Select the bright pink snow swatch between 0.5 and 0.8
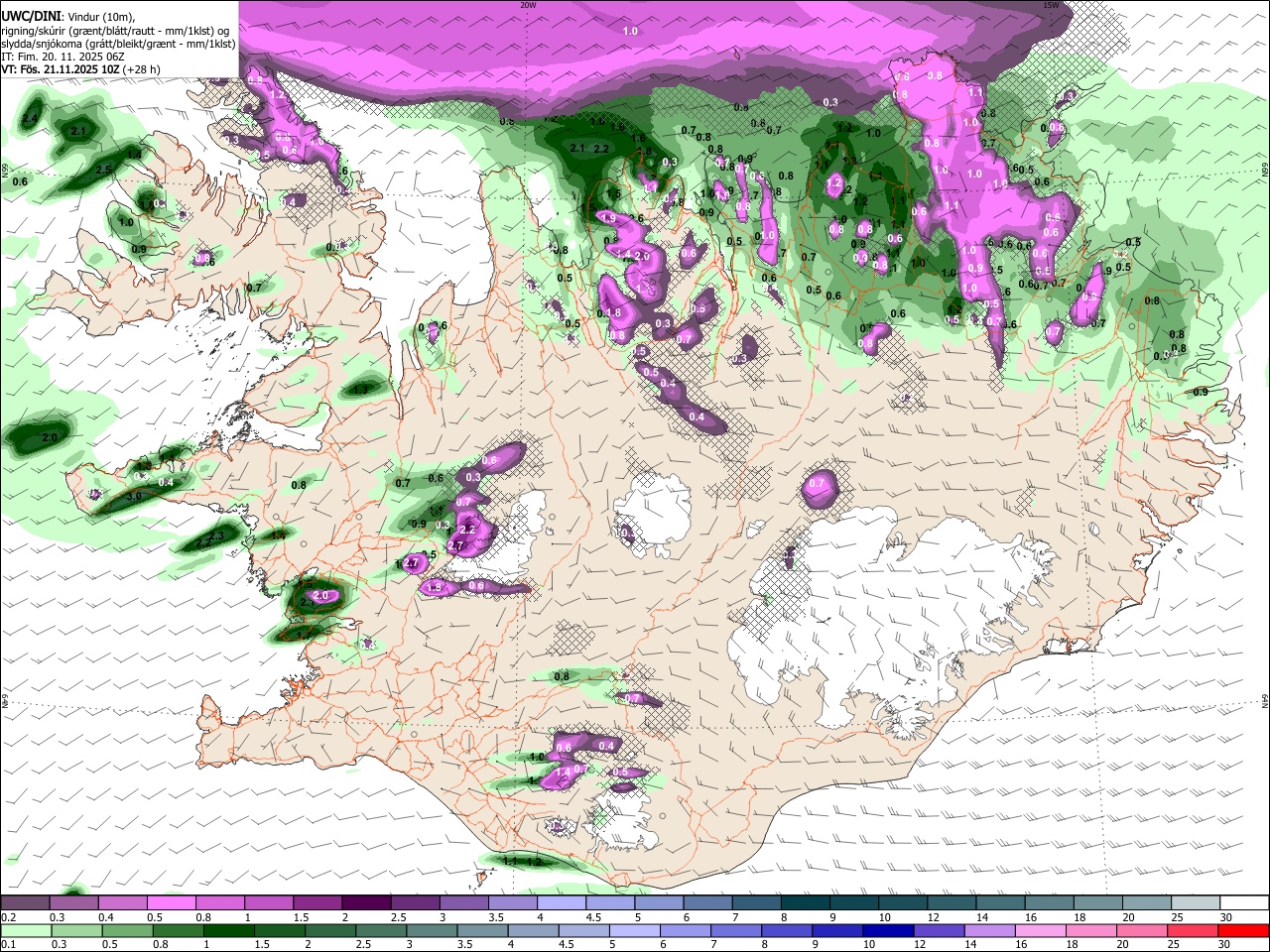The height and width of the screenshot is (952, 1270). (172, 902)
